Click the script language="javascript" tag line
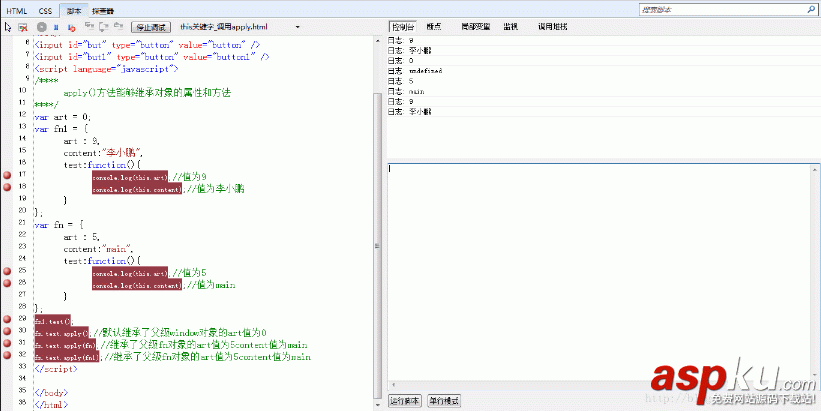 point(107,69)
